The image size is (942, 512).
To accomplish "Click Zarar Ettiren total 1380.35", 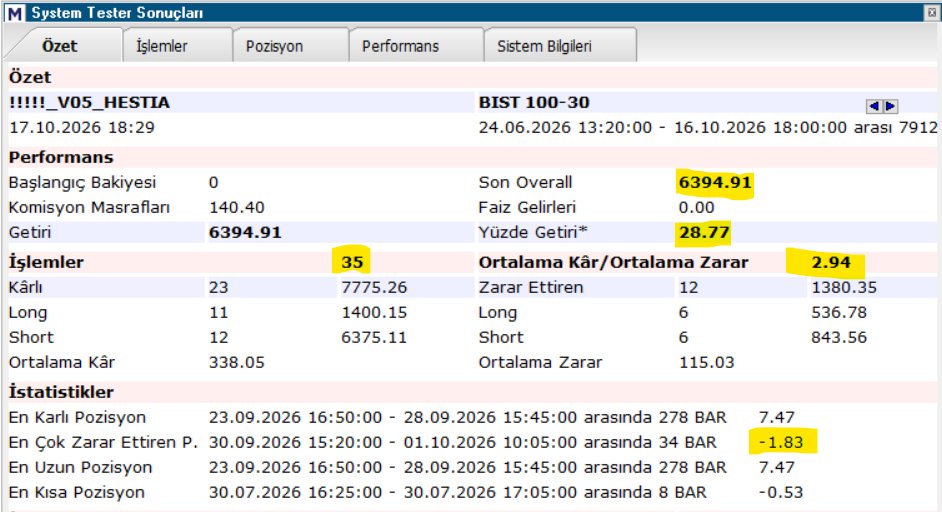I will point(843,287).
